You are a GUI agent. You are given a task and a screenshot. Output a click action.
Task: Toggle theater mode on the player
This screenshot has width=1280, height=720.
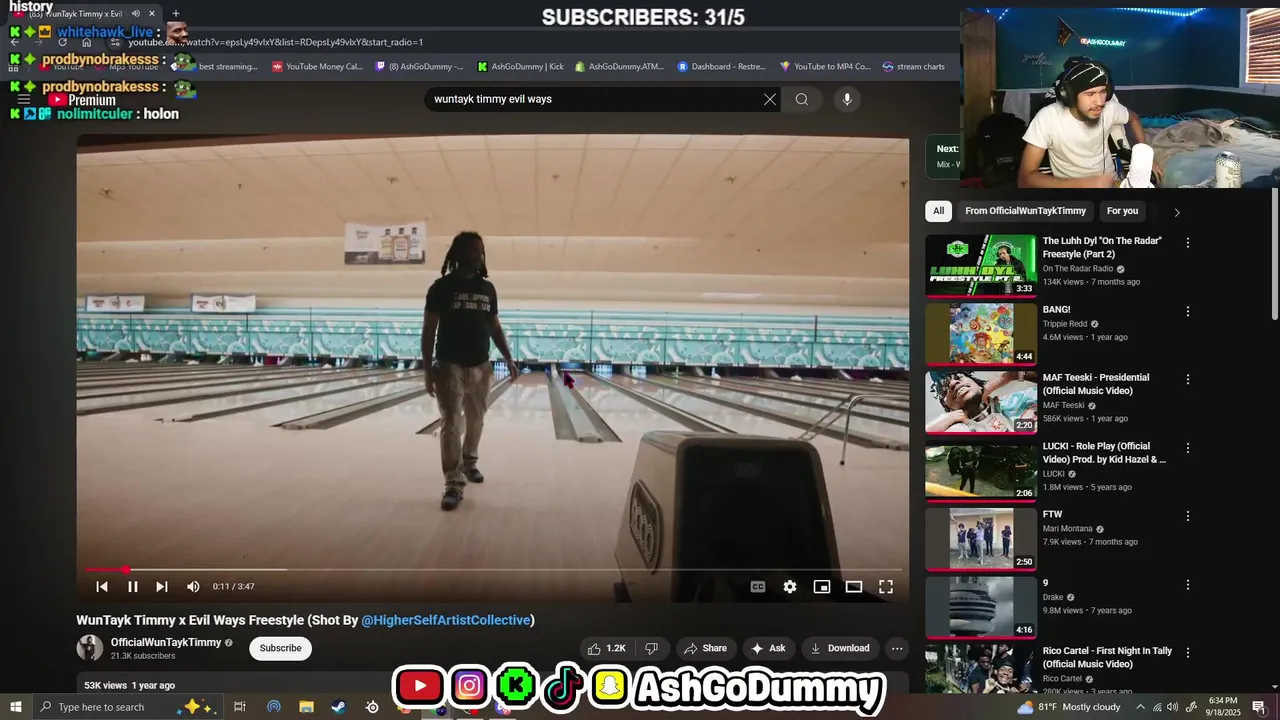pos(854,587)
